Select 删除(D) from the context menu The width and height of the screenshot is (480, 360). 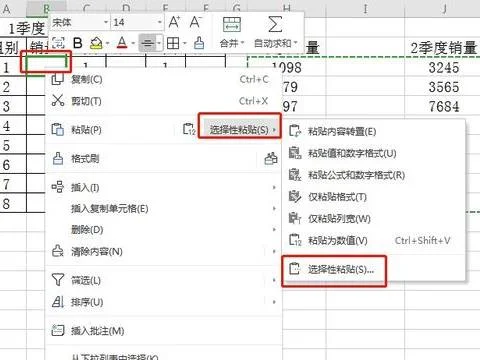[163, 230]
